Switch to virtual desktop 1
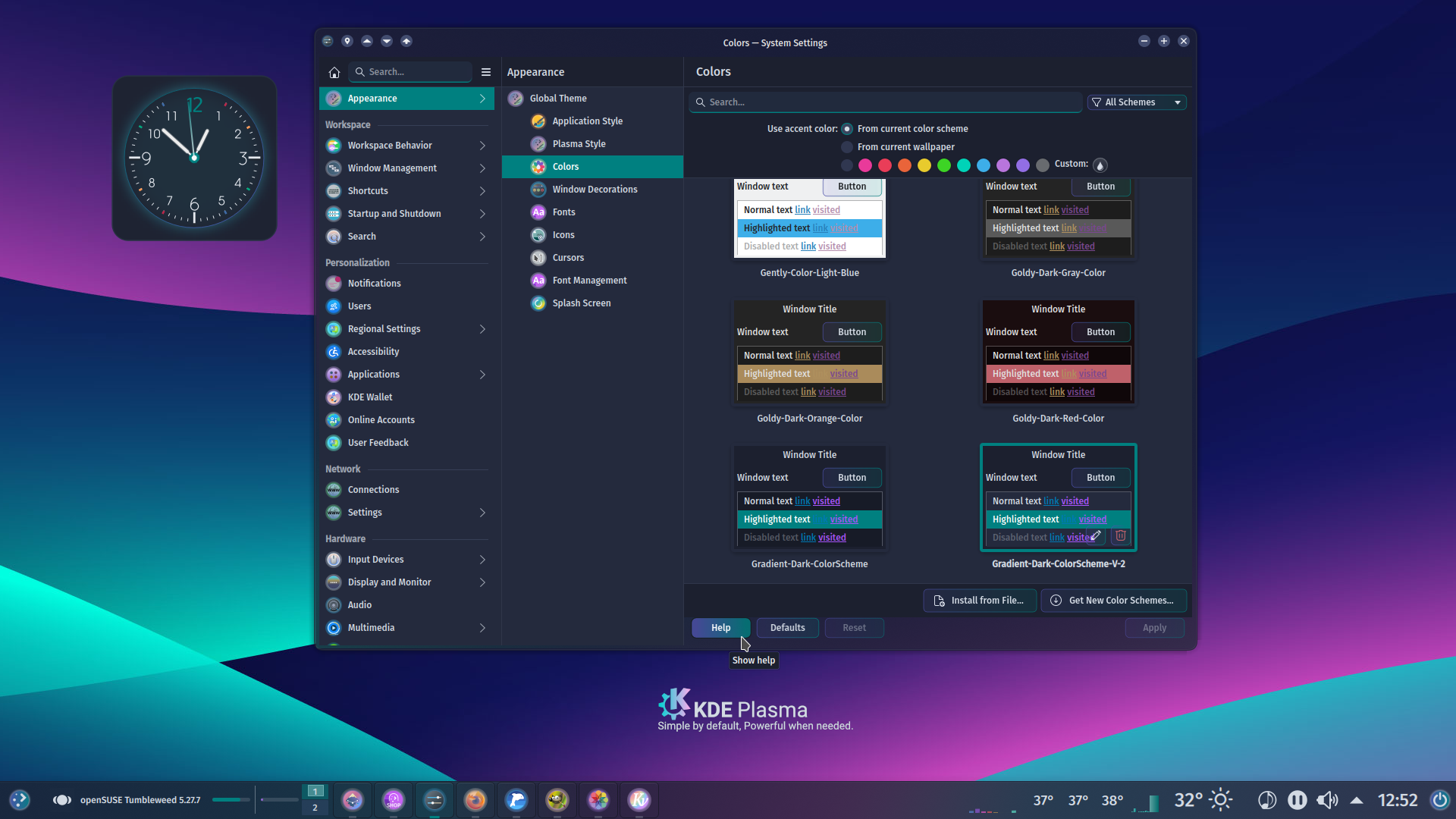 (315, 791)
